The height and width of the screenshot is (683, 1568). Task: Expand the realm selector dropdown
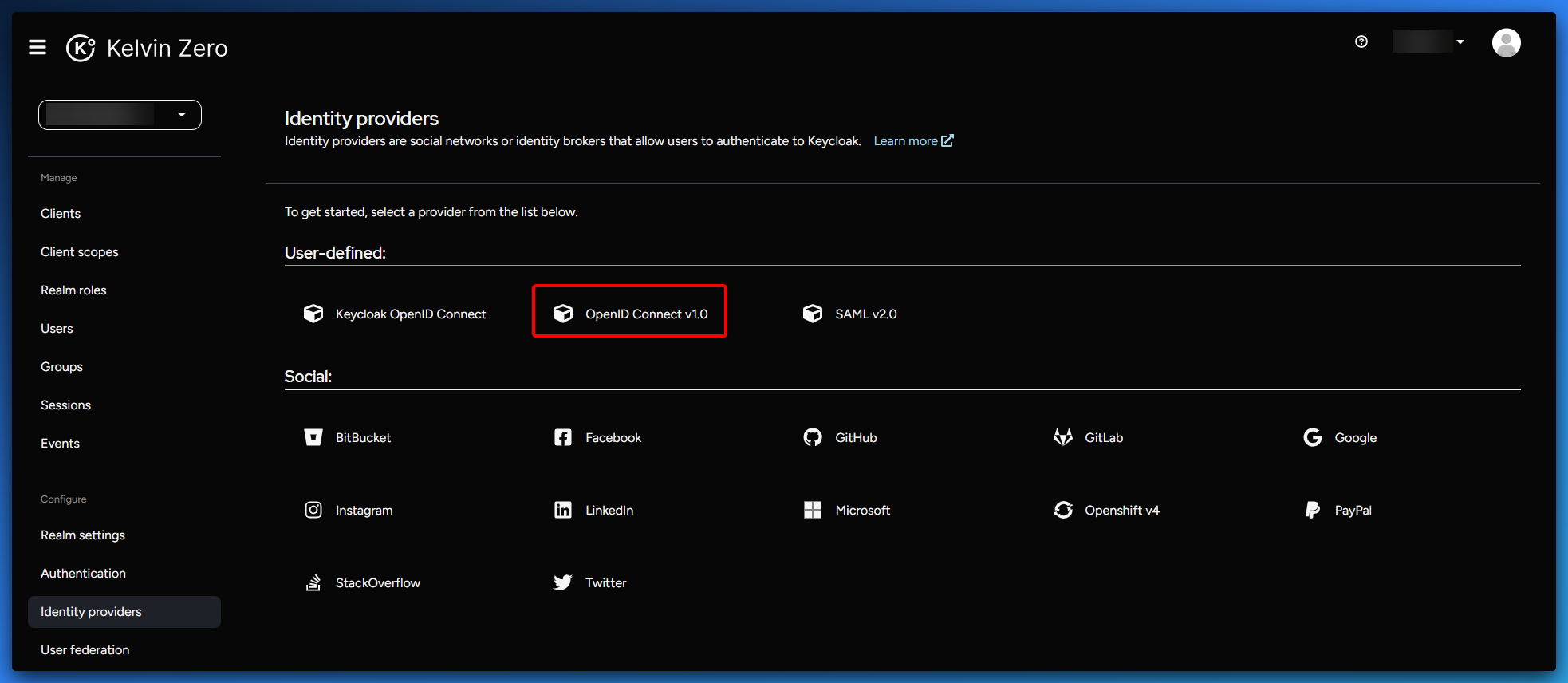coord(120,115)
